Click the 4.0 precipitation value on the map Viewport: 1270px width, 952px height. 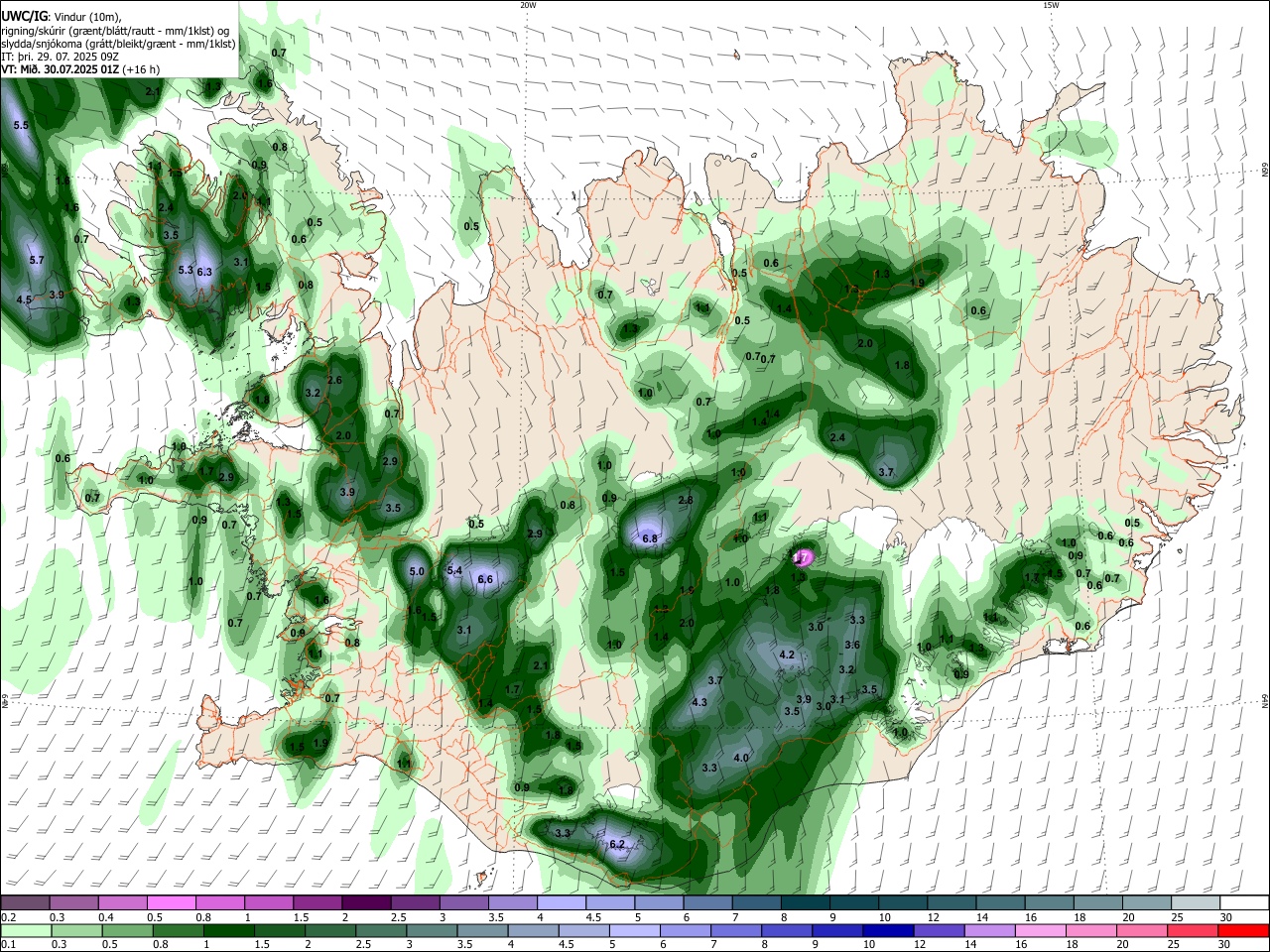(741, 758)
